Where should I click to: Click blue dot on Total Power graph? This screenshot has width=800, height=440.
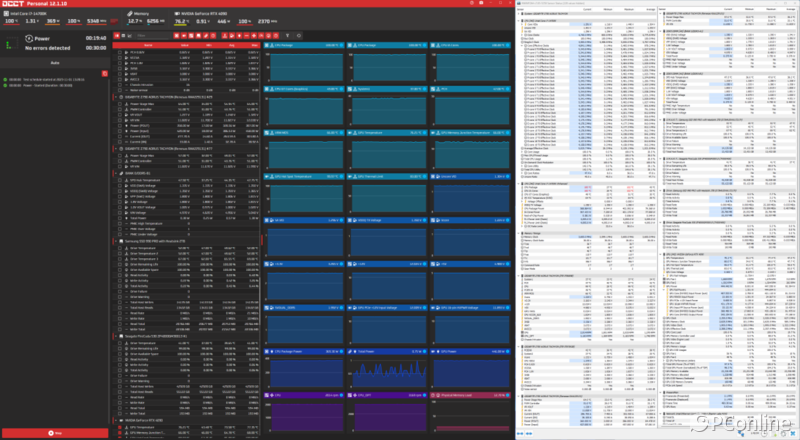pyautogui.click(x=424, y=352)
